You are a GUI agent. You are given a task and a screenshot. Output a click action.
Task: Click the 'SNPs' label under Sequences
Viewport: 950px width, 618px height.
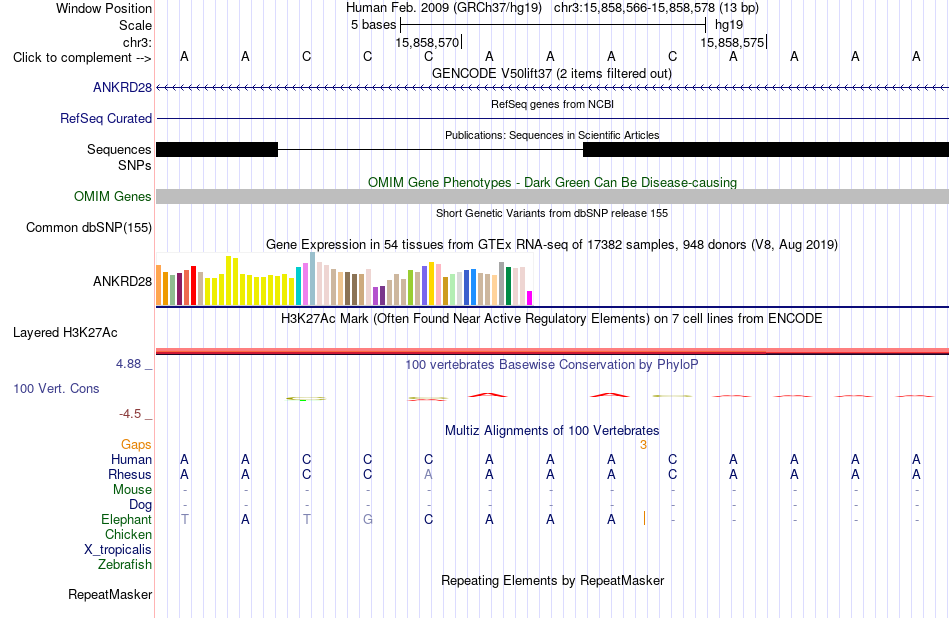click(135, 165)
